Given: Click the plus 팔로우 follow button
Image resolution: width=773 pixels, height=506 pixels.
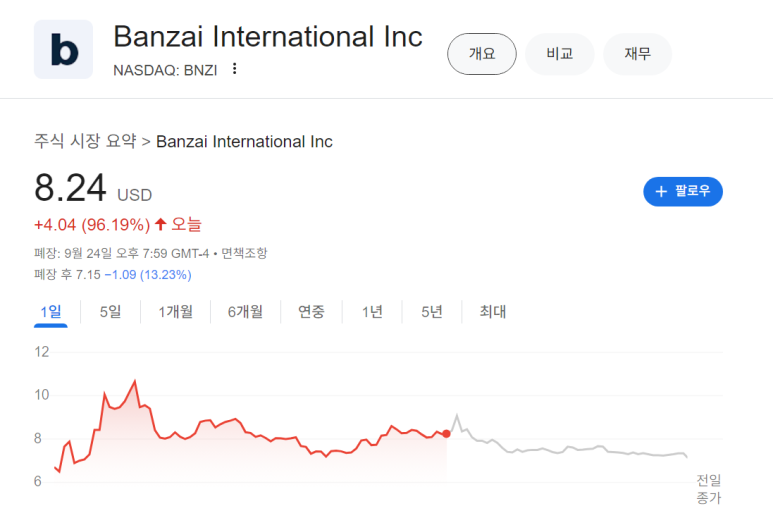Looking at the screenshot, I should tap(683, 191).
